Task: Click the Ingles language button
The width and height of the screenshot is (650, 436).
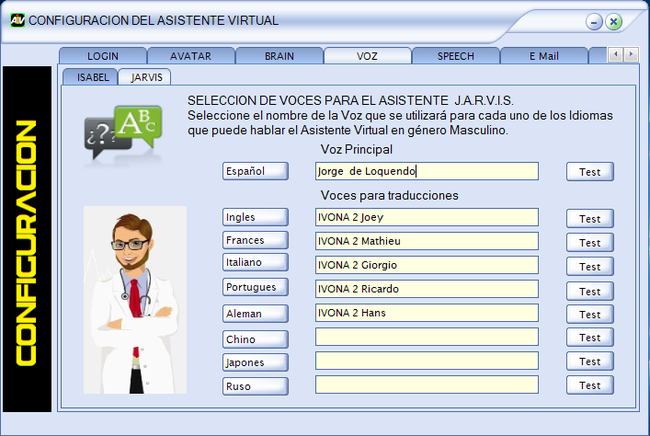Action: pyautogui.click(x=255, y=217)
